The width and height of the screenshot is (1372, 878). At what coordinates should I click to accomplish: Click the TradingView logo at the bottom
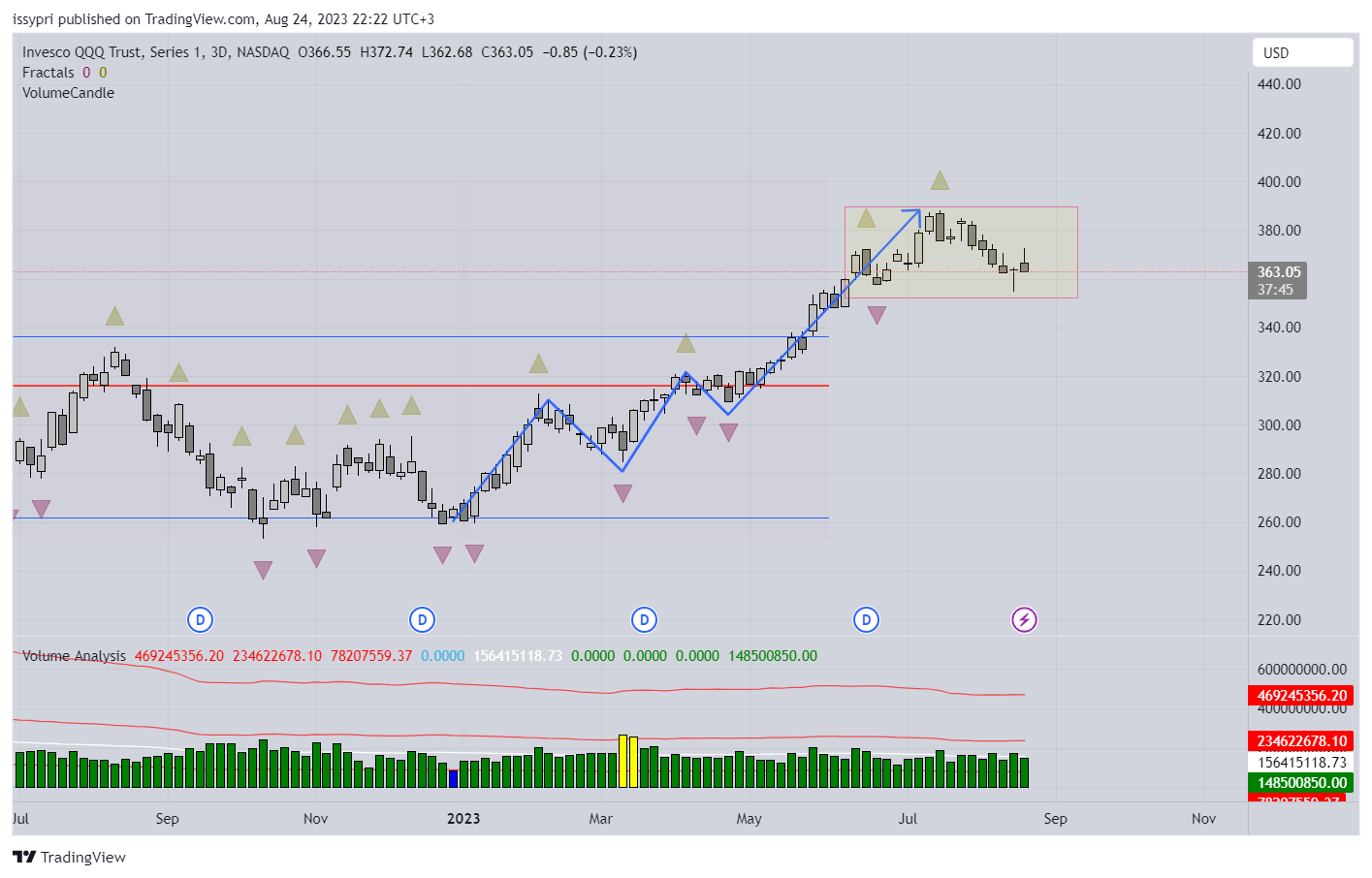click(69, 857)
